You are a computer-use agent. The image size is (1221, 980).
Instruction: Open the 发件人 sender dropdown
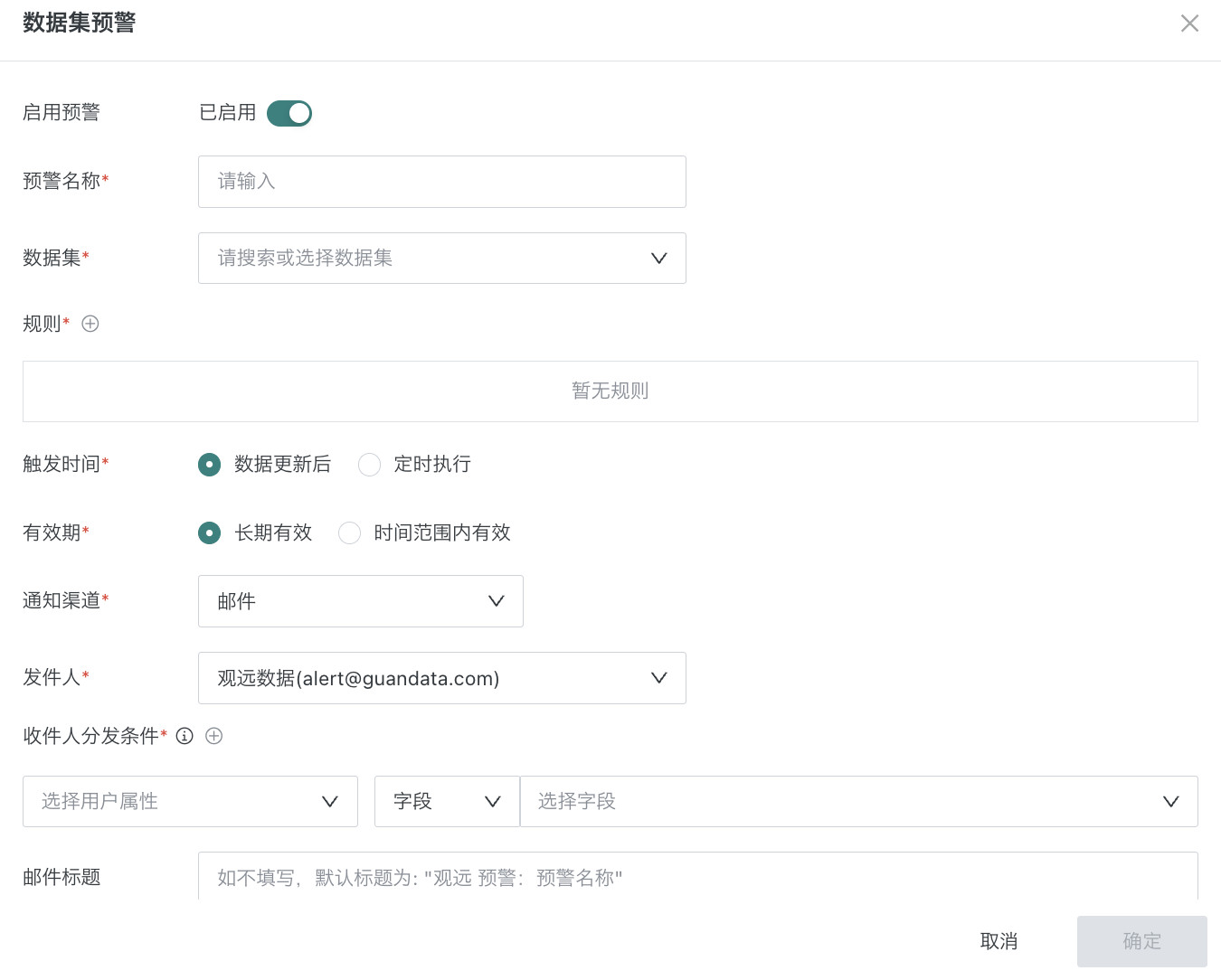tap(441, 678)
